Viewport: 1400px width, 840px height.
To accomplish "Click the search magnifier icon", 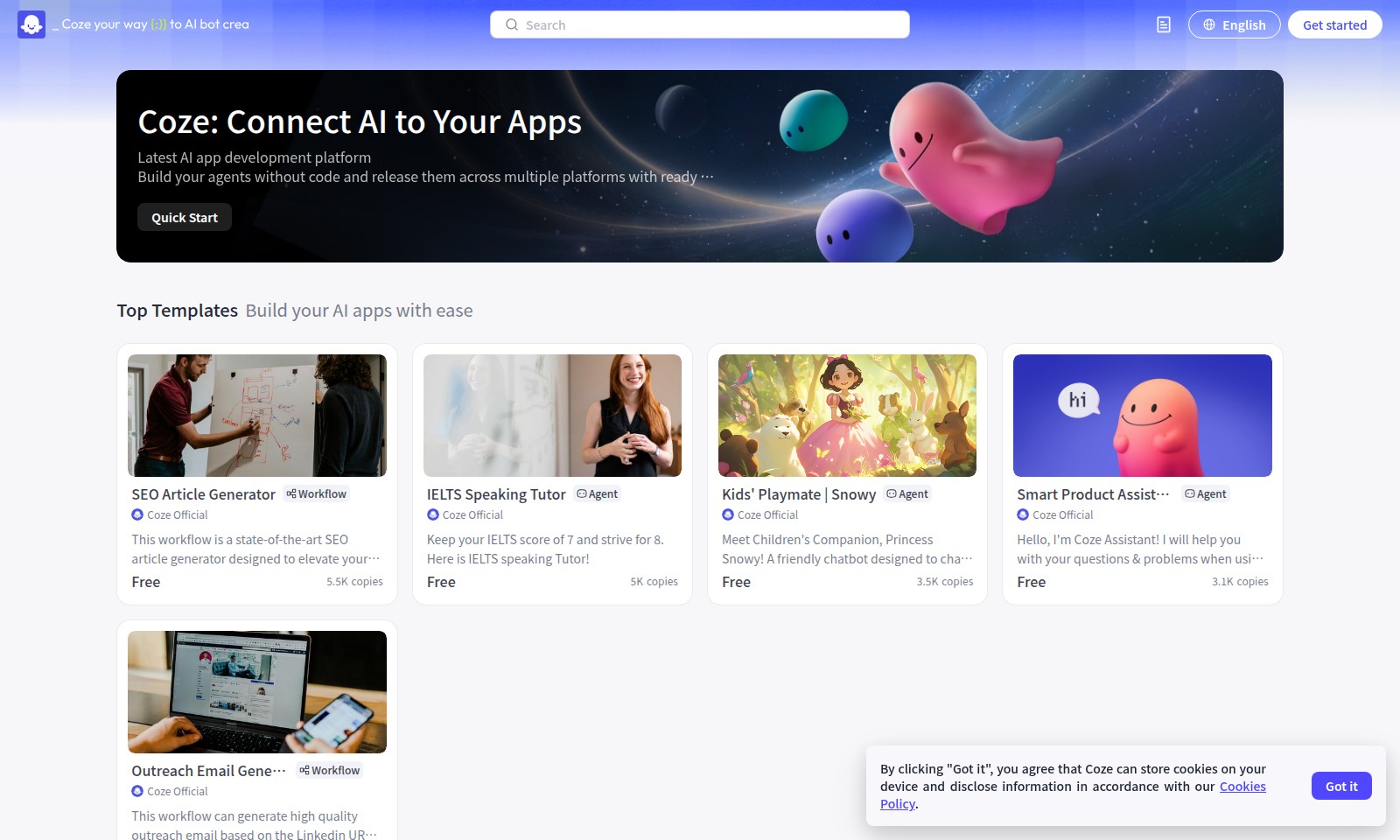I will (512, 24).
